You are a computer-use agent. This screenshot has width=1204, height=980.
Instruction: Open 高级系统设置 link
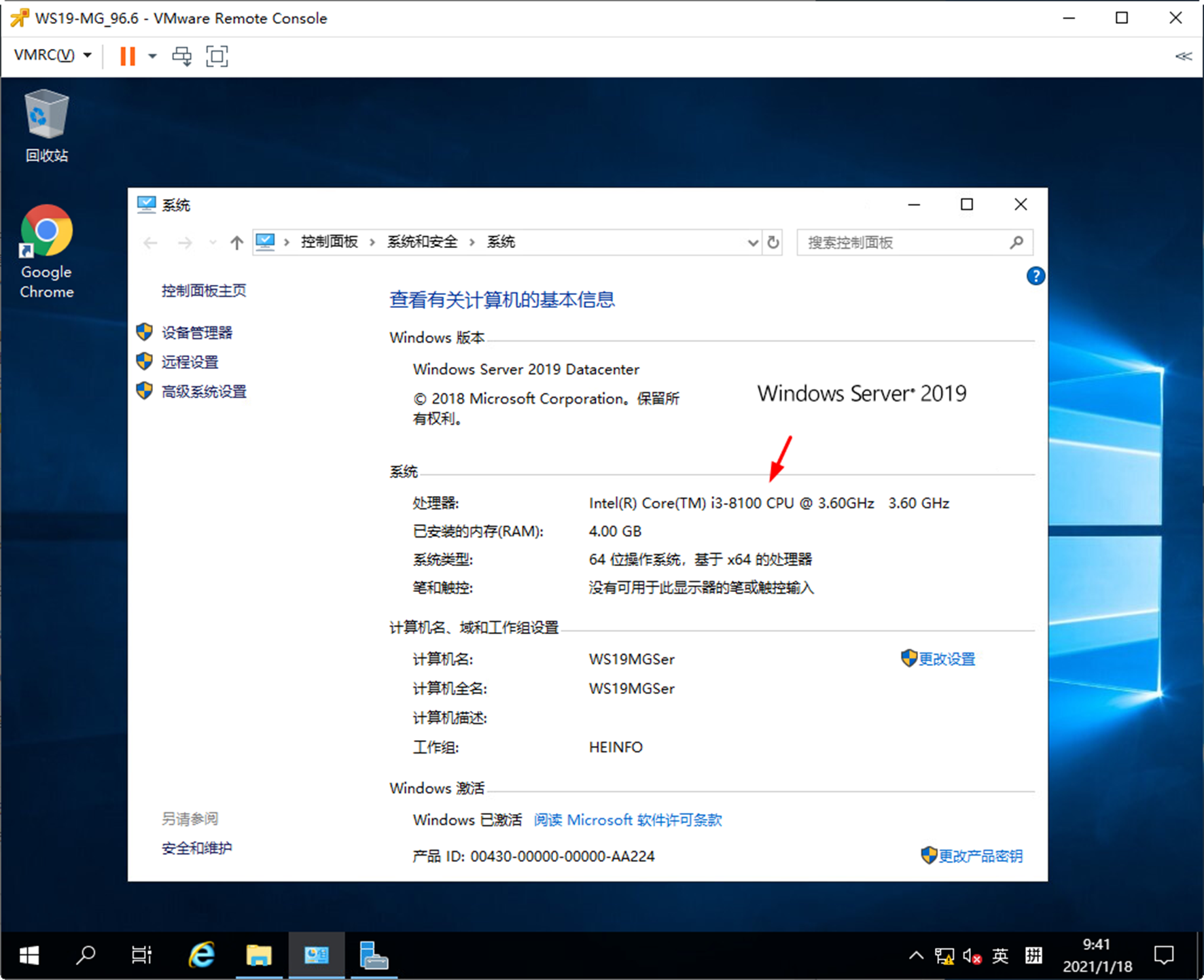[203, 391]
